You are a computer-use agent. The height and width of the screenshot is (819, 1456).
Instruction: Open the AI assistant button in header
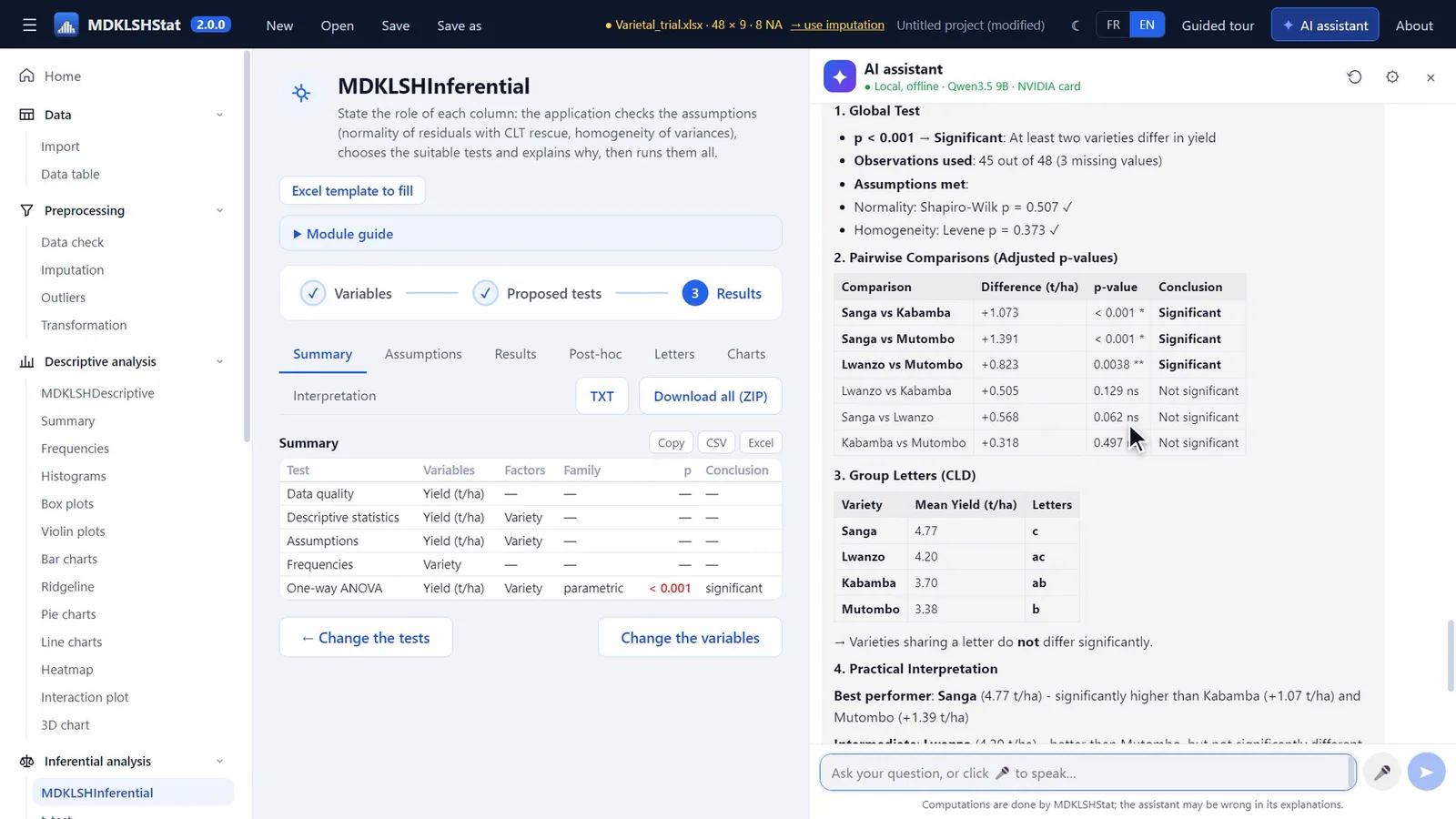click(1325, 25)
